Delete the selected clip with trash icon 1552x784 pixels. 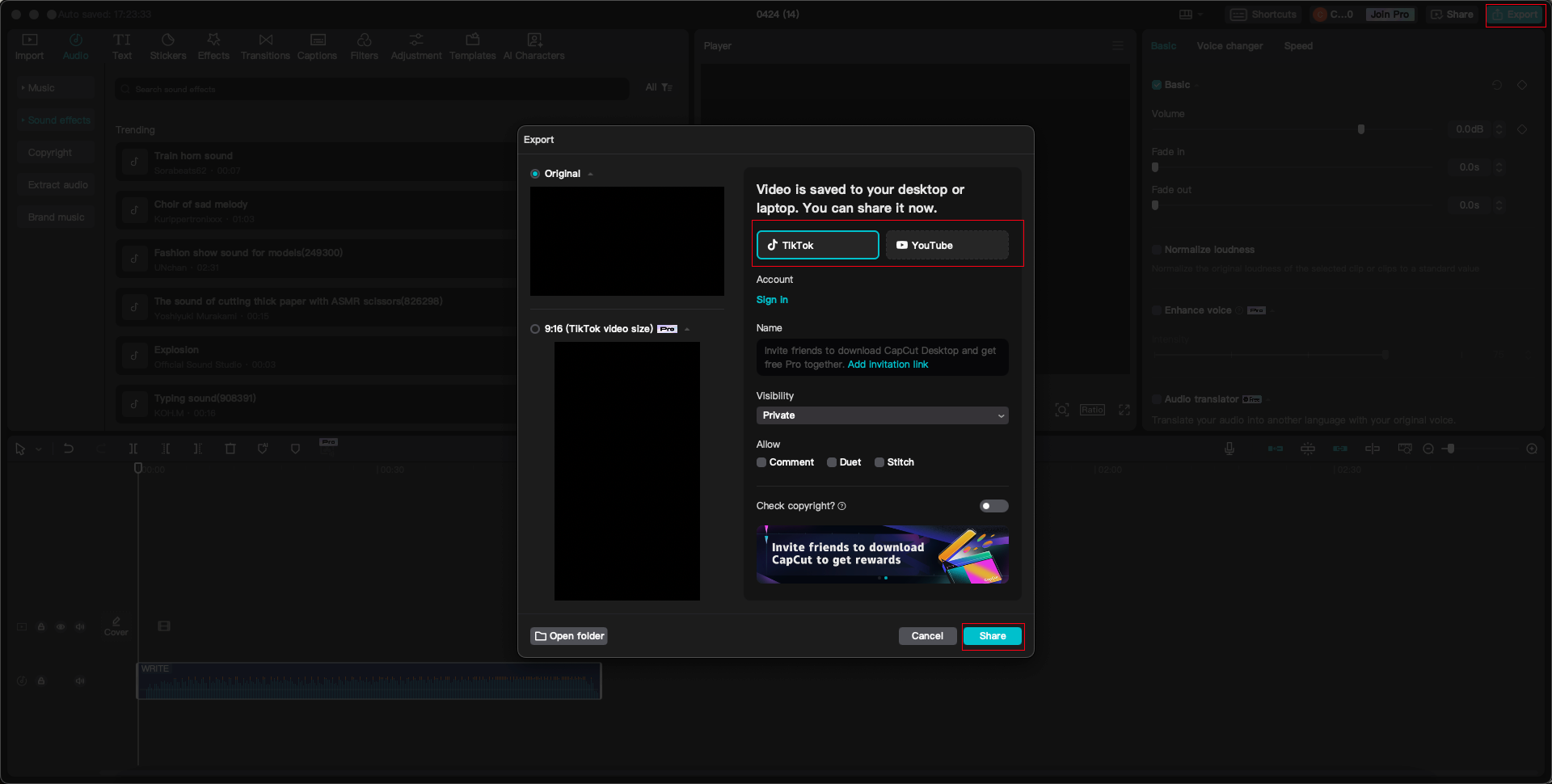pyautogui.click(x=230, y=449)
